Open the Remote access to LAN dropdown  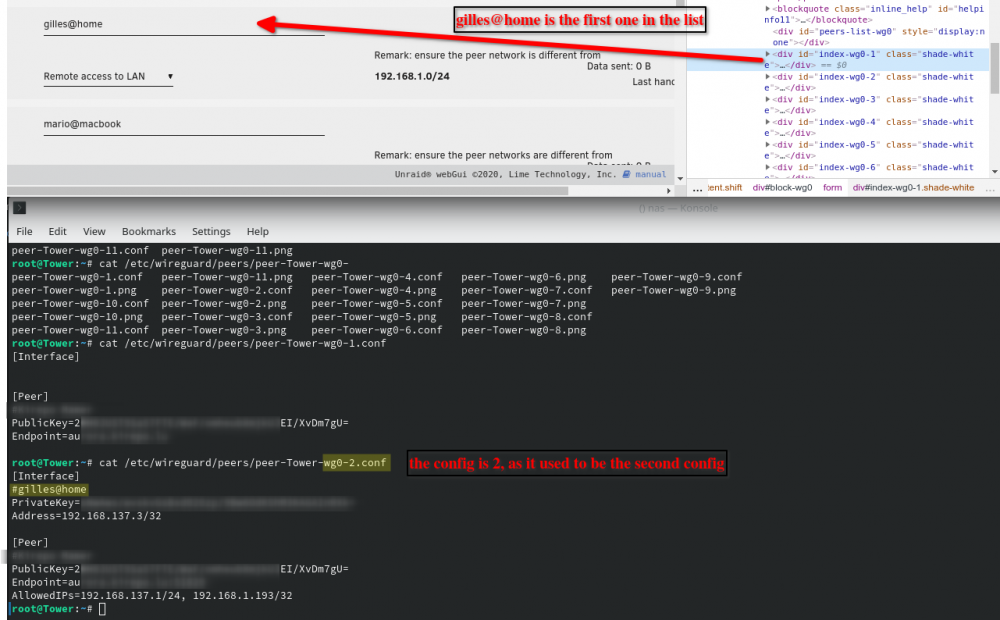click(x=108, y=77)
